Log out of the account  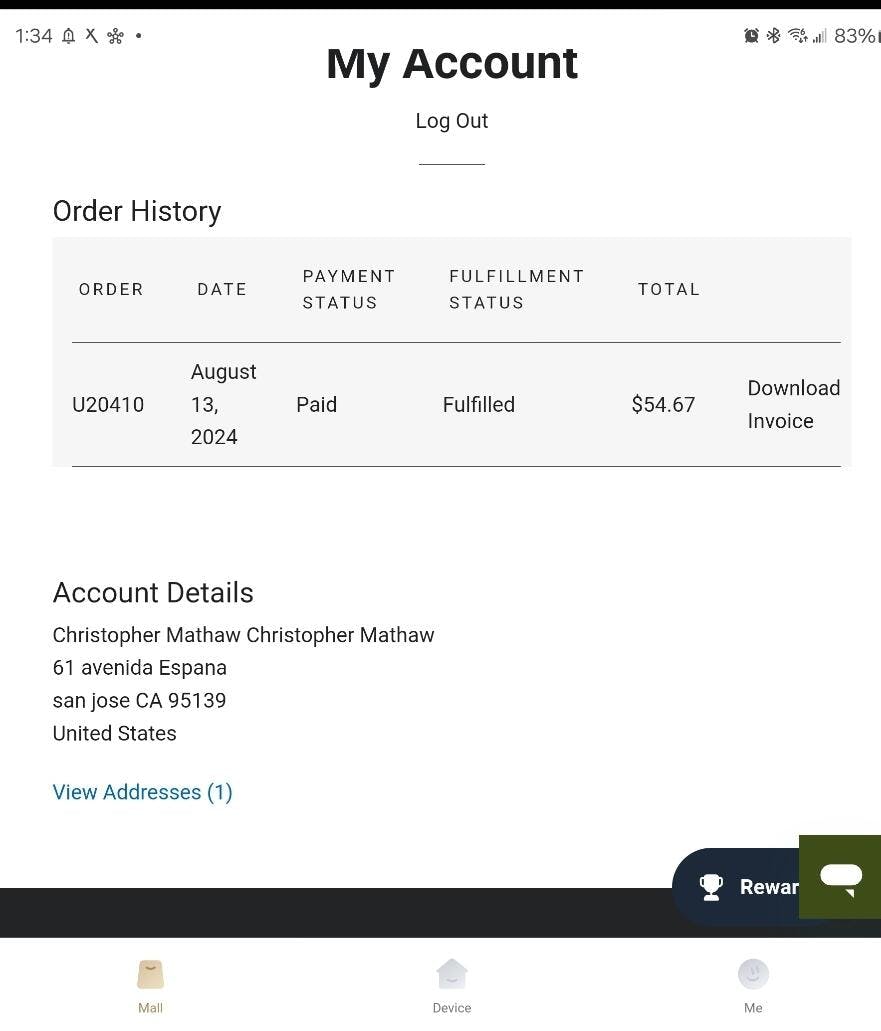(x=452, y=121)
